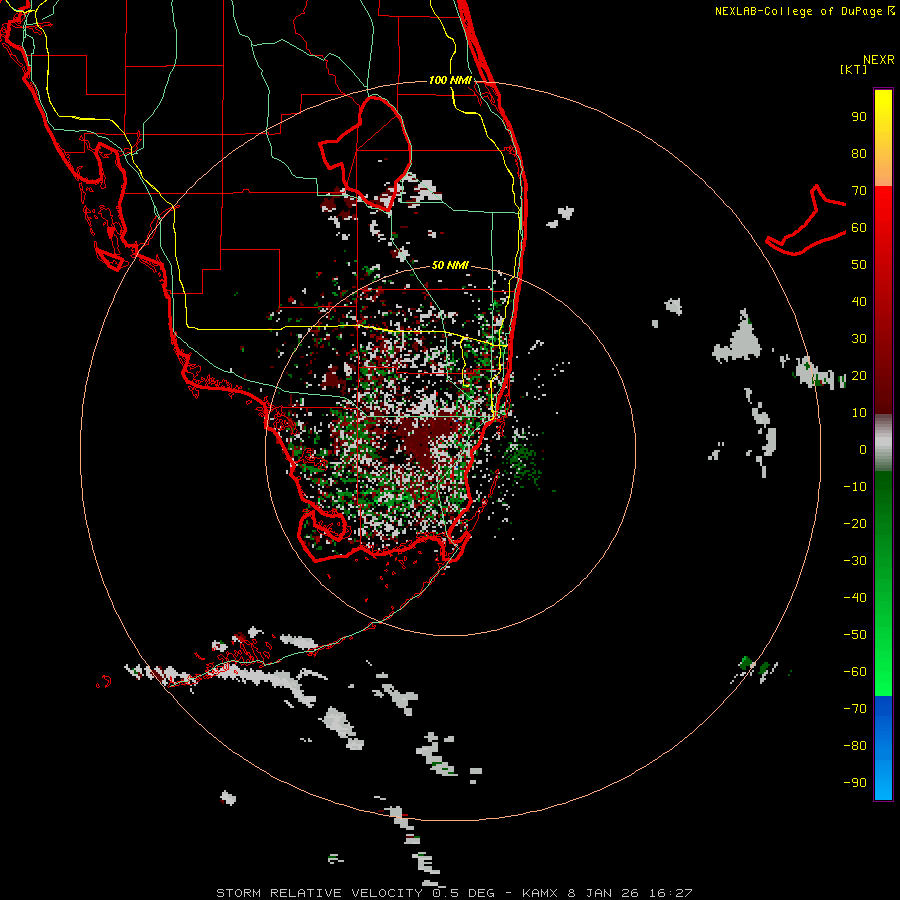Click the -60 scale value

[x=855, y=672]
